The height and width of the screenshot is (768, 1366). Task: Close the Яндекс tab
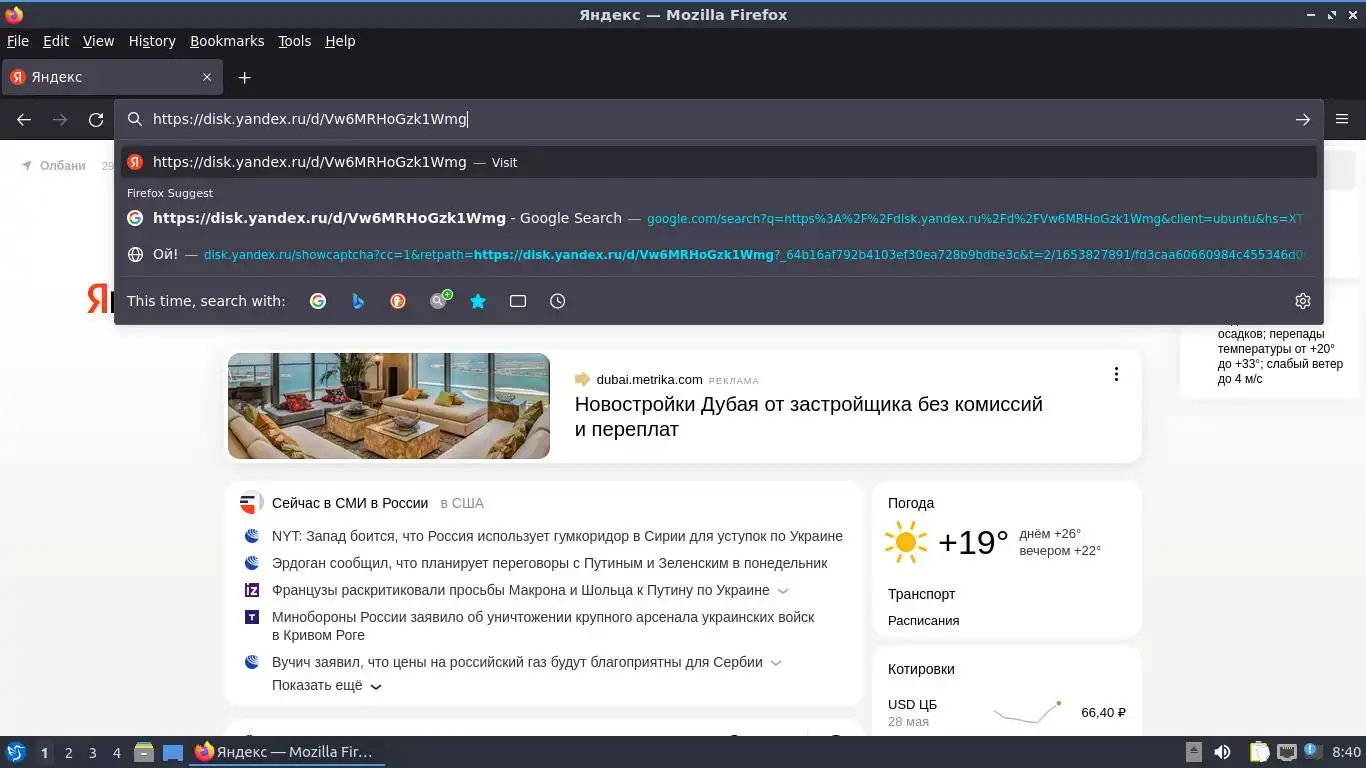(x=207, y=77)
